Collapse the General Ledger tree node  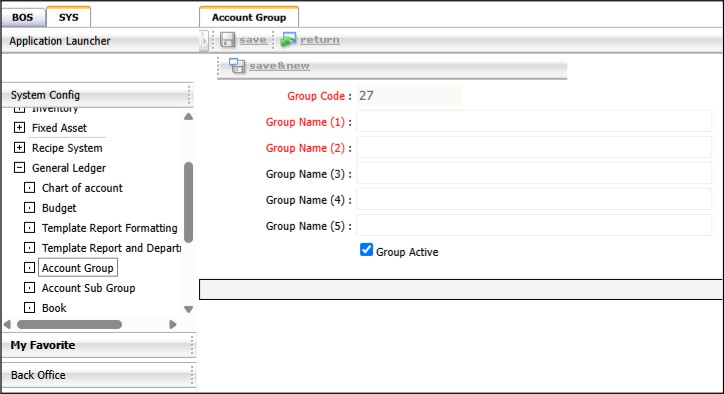point(19,168)
